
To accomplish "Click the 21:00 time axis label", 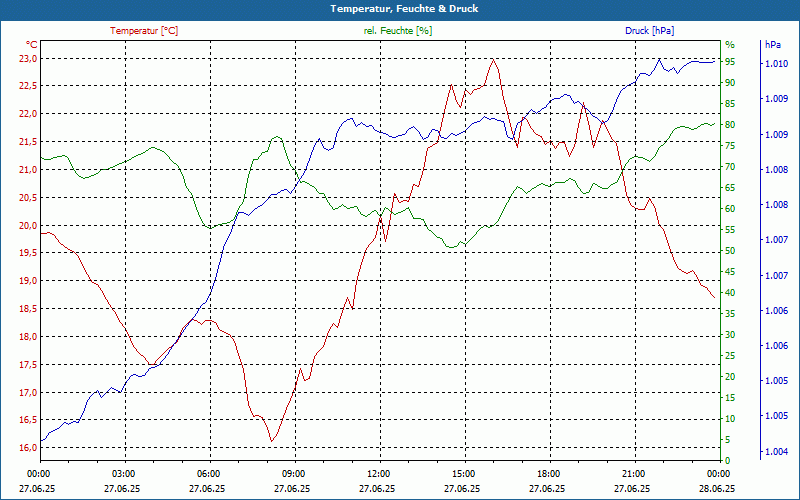I will tap(632, 474).
